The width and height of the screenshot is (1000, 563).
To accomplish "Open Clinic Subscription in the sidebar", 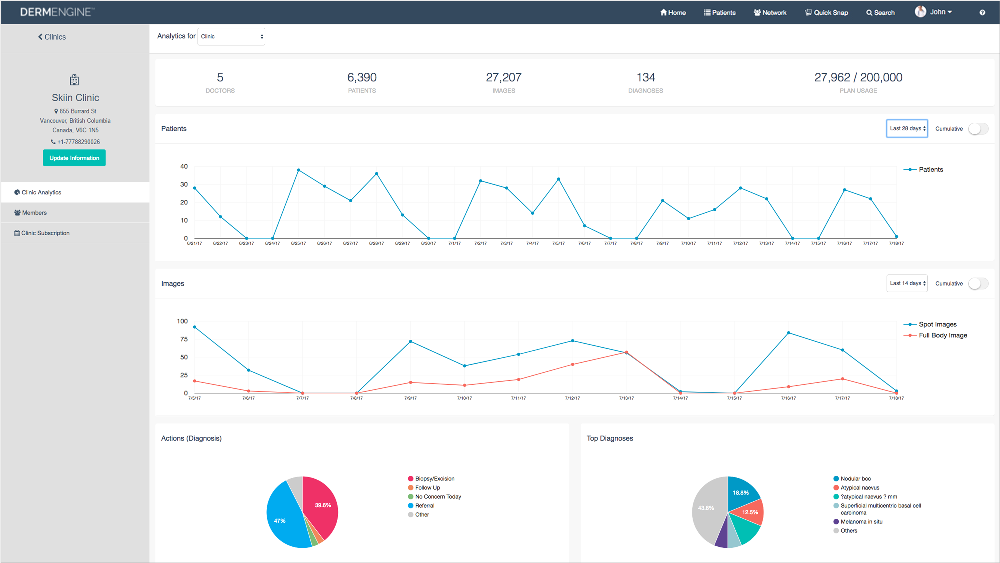I will (x=45, y=233).
